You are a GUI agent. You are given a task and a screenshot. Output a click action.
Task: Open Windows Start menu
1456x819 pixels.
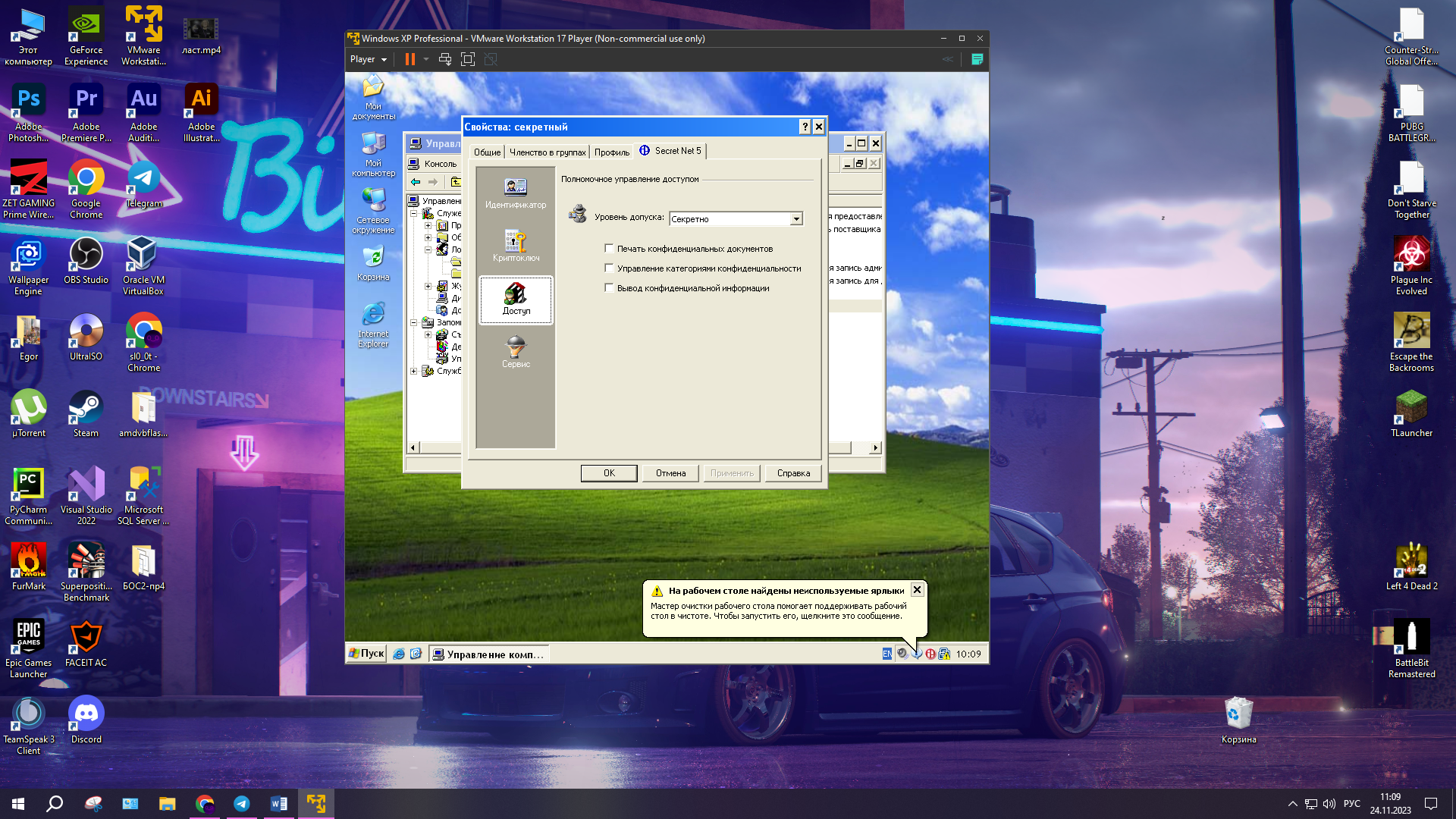tap(18, 804)
